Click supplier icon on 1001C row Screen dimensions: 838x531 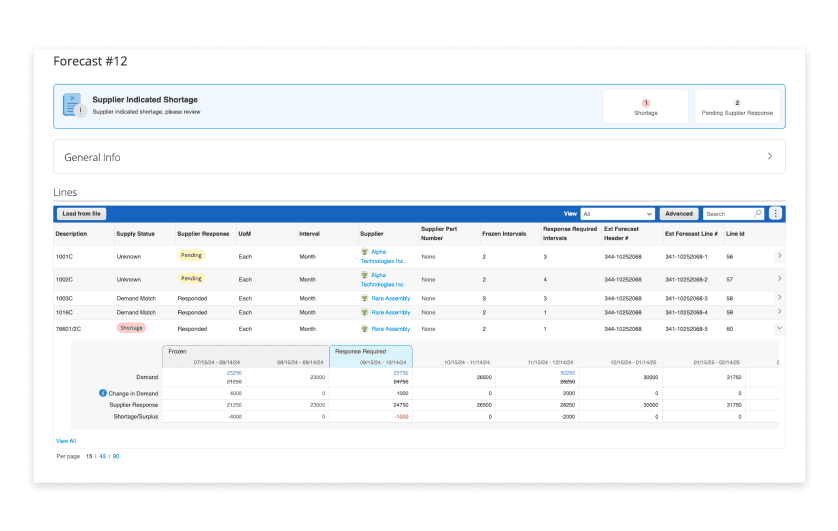(364, 252)
